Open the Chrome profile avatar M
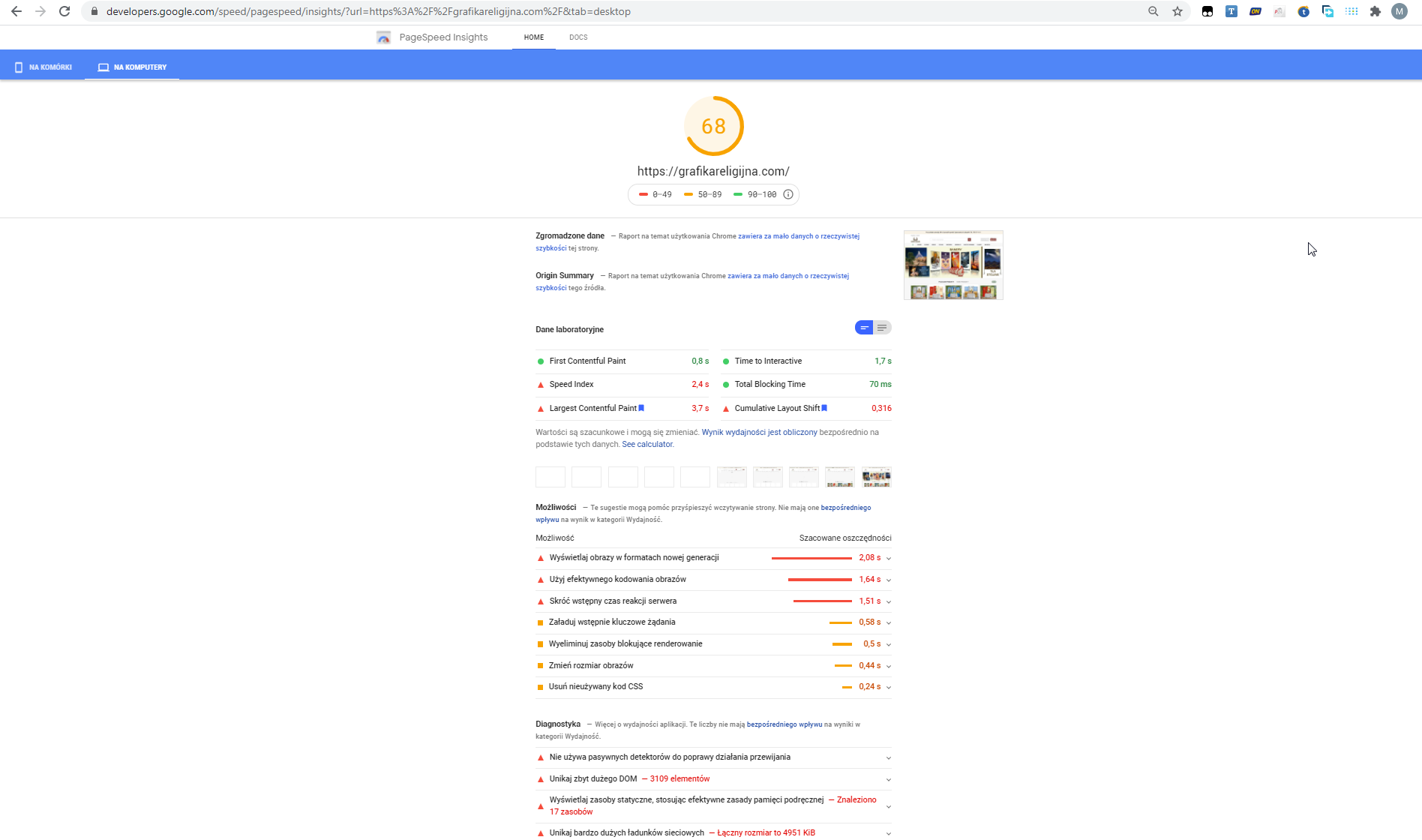1422x840 pixels. tap(1399, 11)
